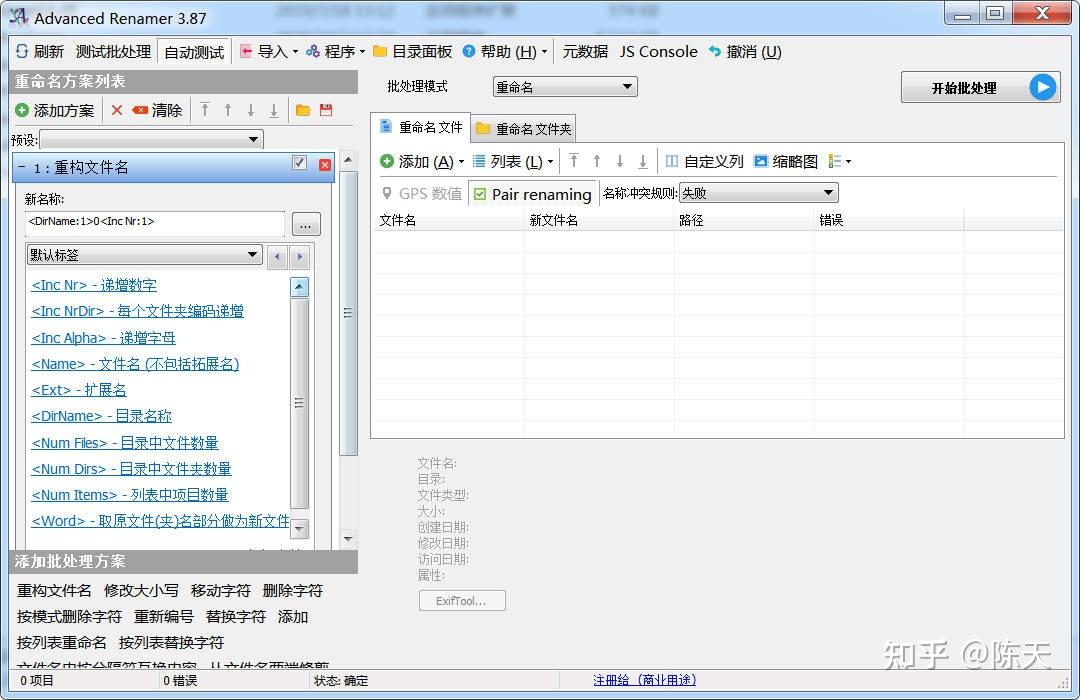This screenshot has width=1080, height=700.
Task: Insert the <Num Files> tag link
Action: coord(125,442)
